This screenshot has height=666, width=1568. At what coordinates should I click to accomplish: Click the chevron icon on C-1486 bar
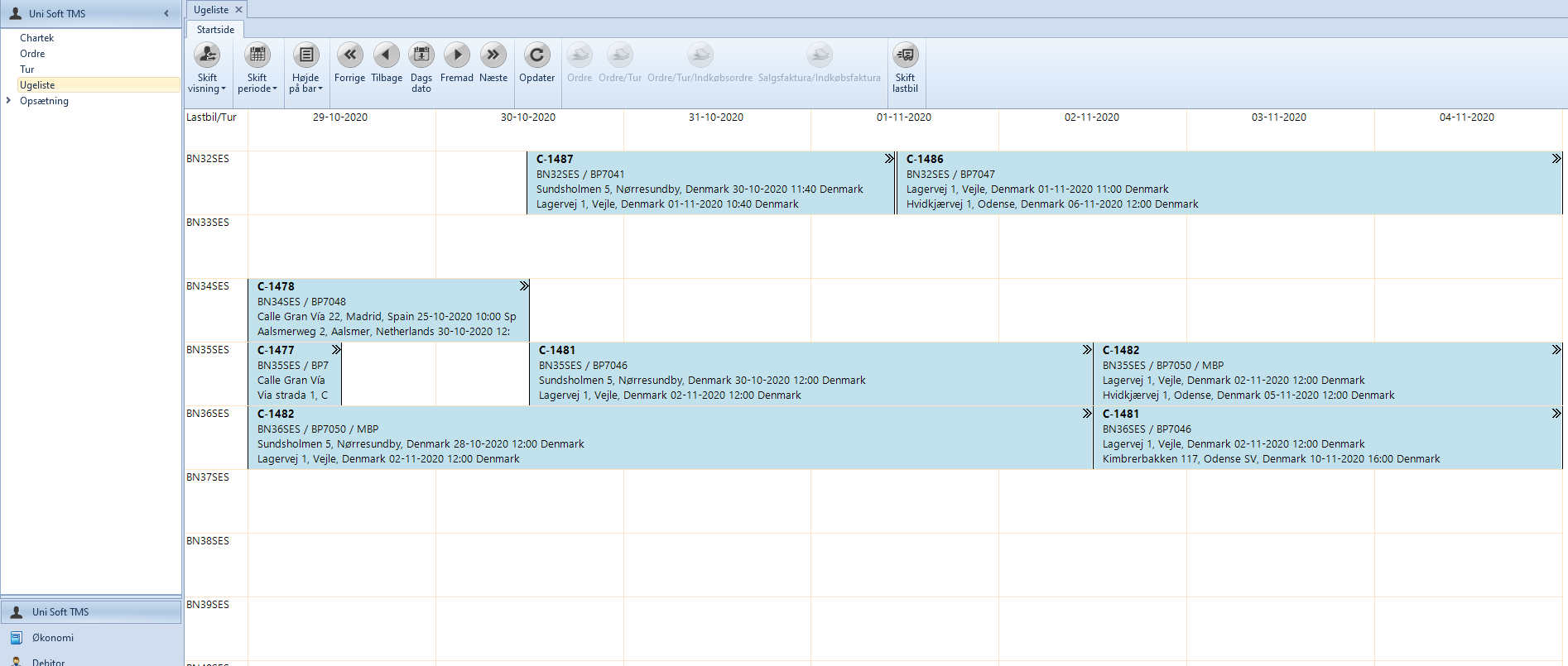[x=1556, y=159]
